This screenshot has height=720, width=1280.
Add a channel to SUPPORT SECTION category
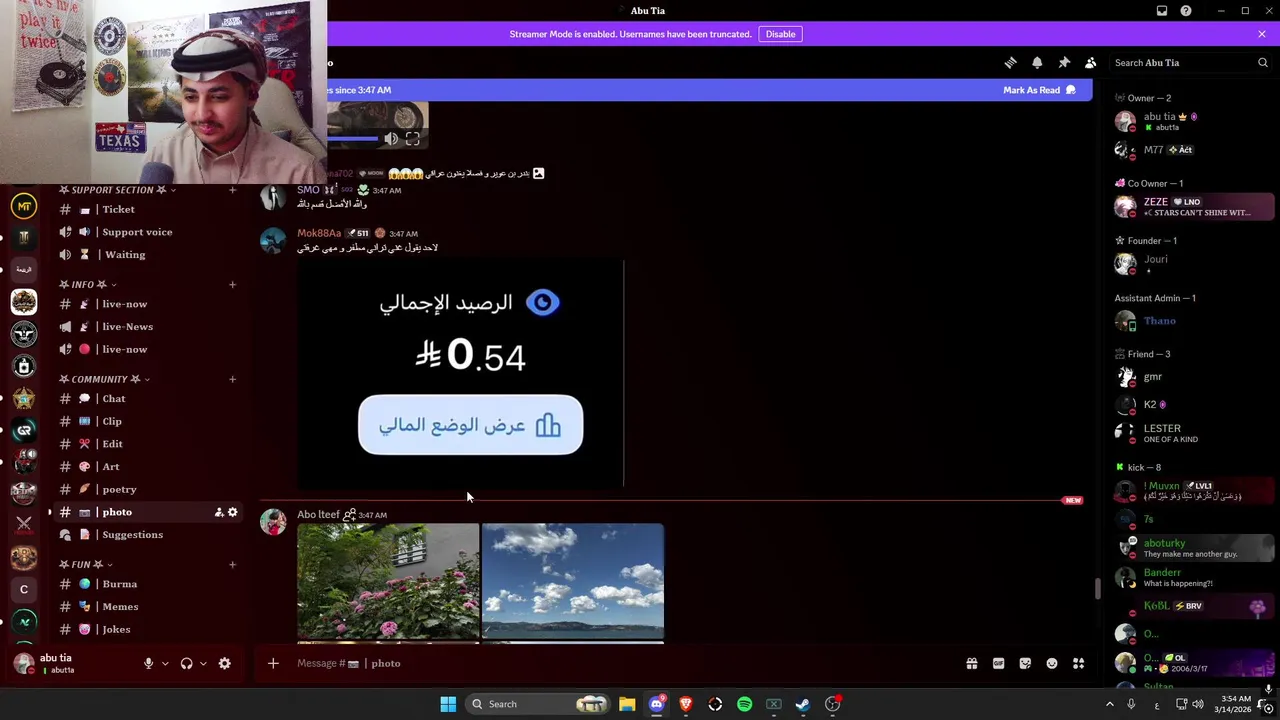[232, 190]
